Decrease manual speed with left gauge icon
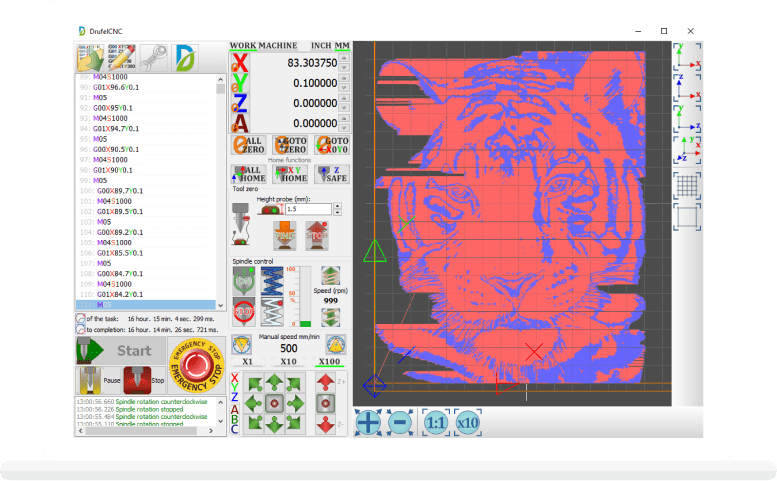This screenshot has height=481, width=777. click(x=241, y=344)
